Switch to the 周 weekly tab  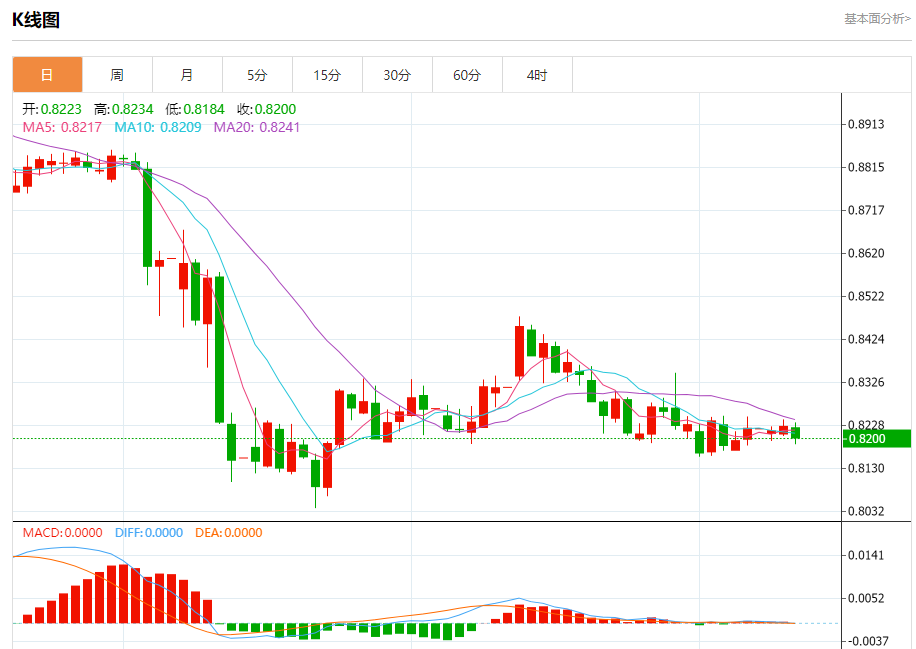point(117,75)
